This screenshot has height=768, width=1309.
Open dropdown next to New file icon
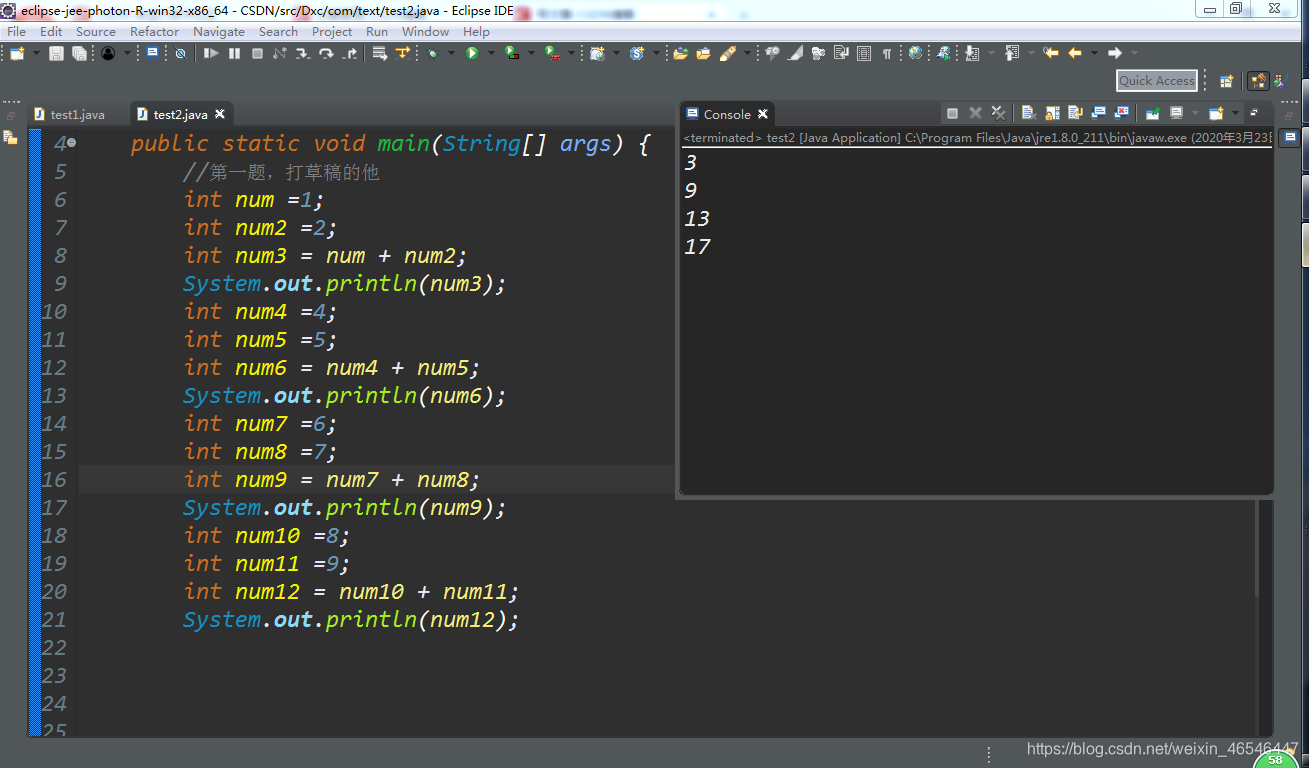point(37,53)
